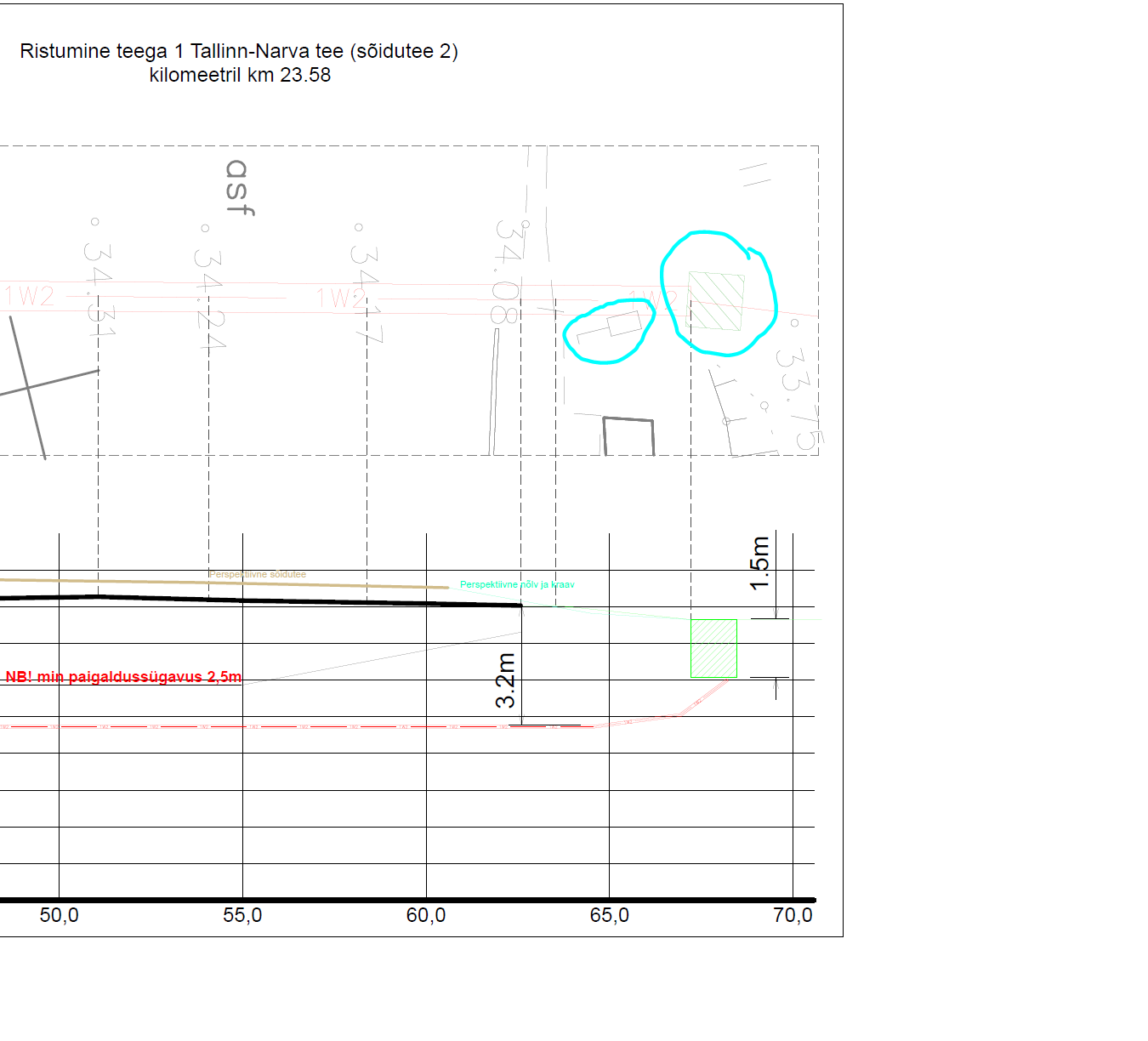1148x1041 pixels.
Task: Select the dark gray open rectangle in plan view
Action: click(x=628, y=435)
